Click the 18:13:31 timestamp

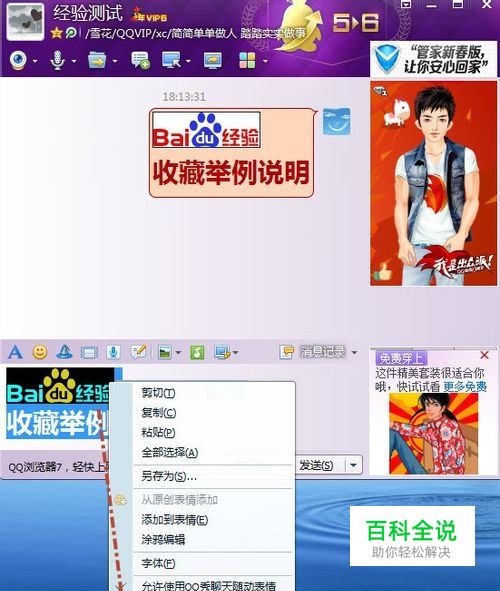184,97
